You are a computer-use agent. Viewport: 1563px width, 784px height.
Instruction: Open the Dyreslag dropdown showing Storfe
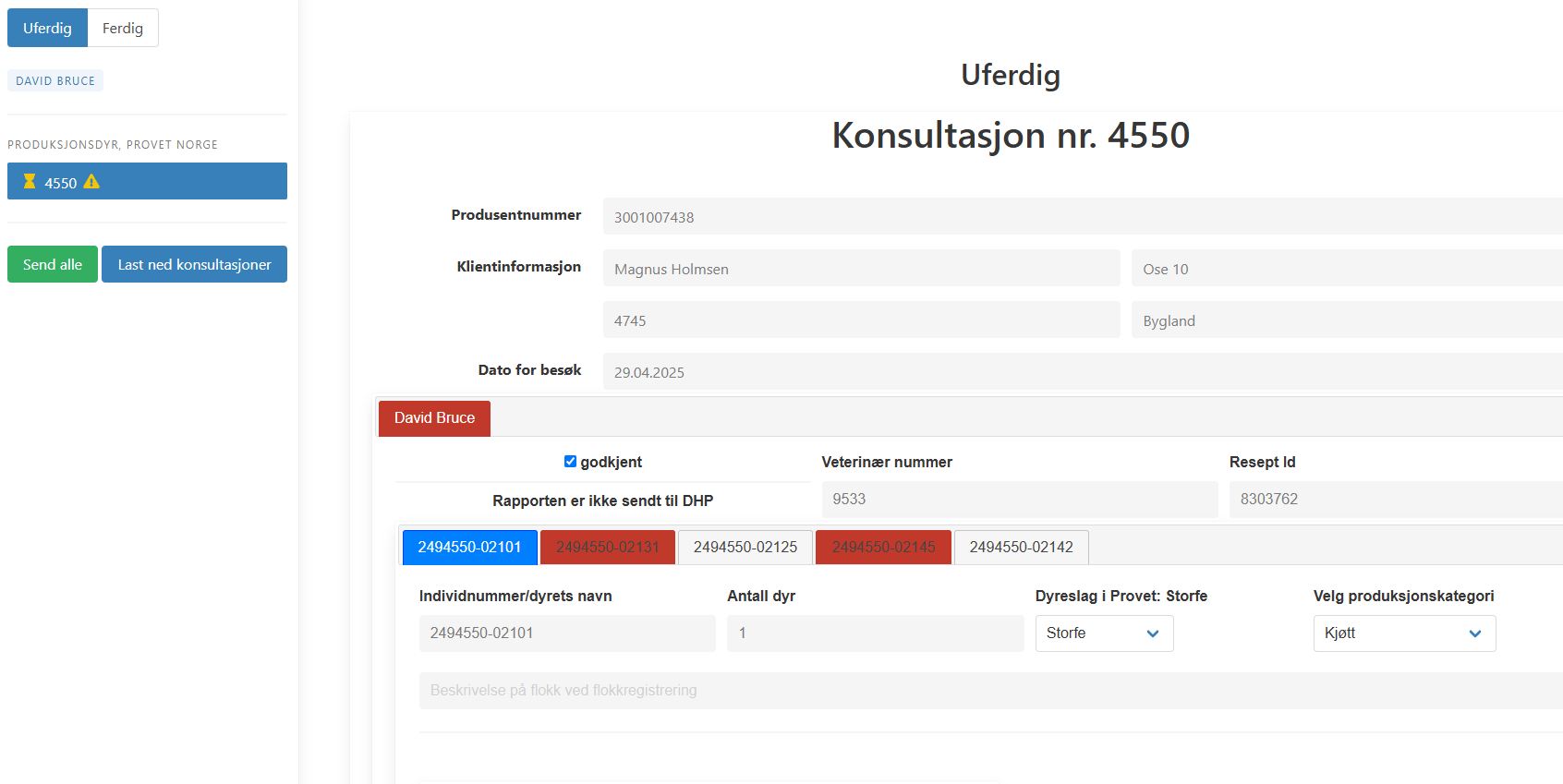(x=1104, y=633)
